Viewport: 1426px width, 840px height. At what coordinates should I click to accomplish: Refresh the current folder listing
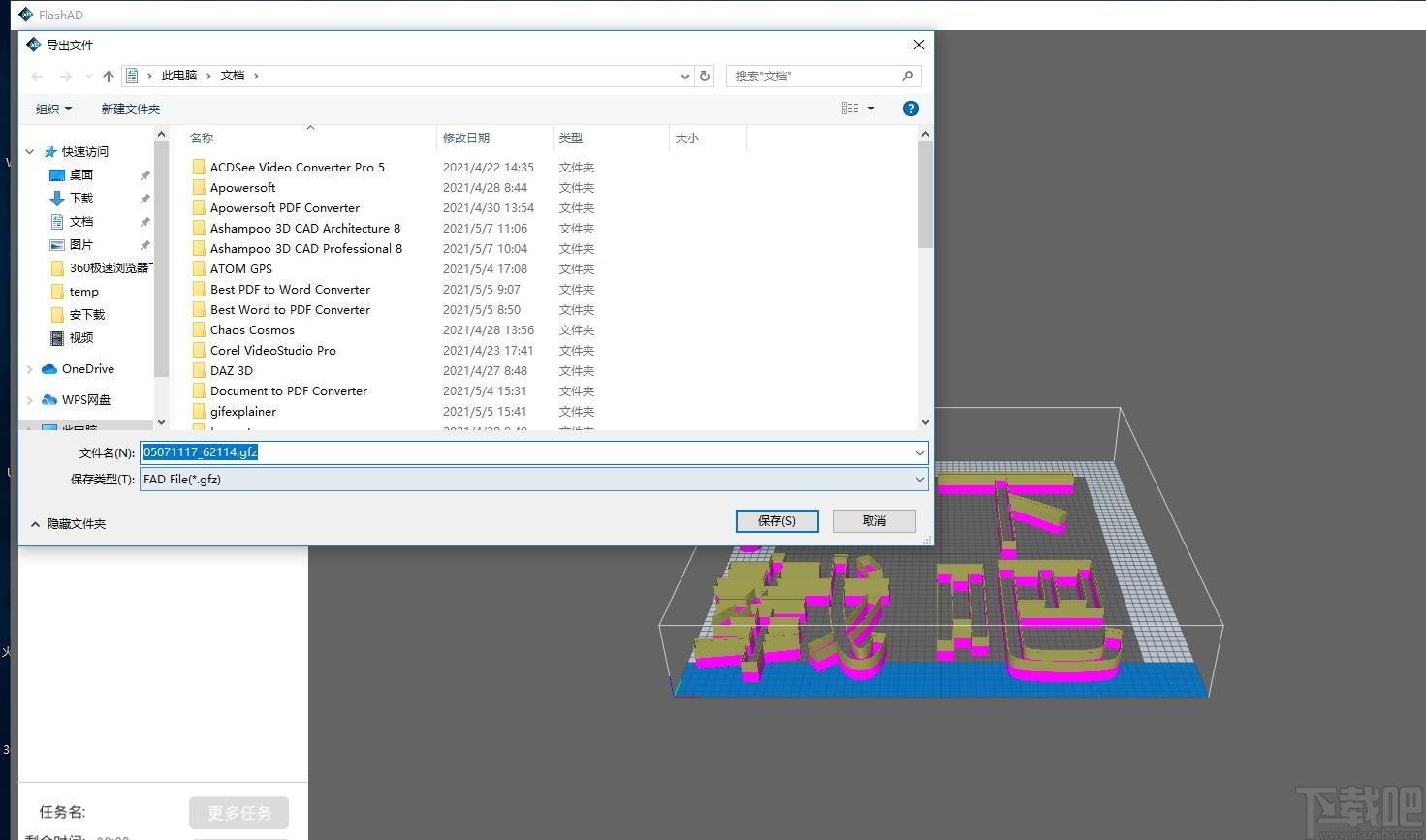[705, 76]
